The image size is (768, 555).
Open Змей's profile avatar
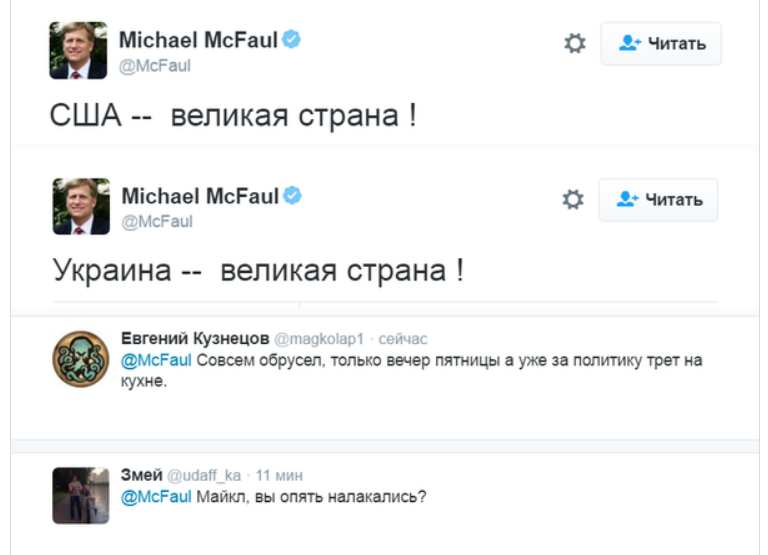pos(80,494)
